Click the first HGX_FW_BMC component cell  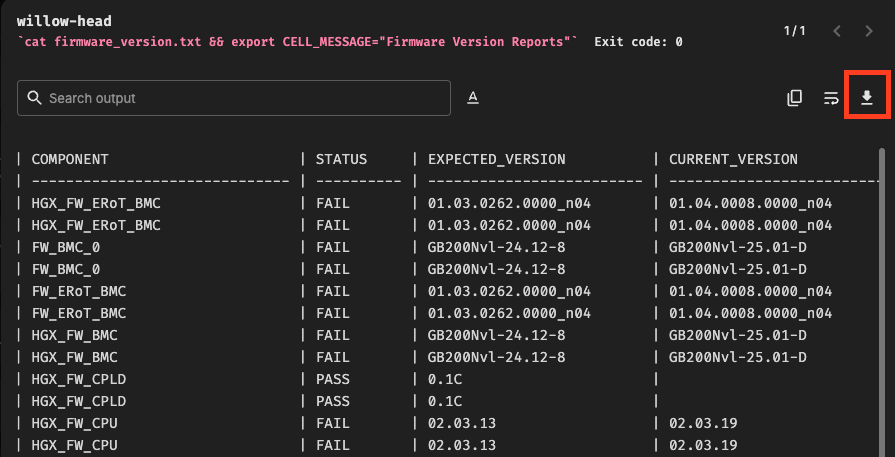(74, 335)
